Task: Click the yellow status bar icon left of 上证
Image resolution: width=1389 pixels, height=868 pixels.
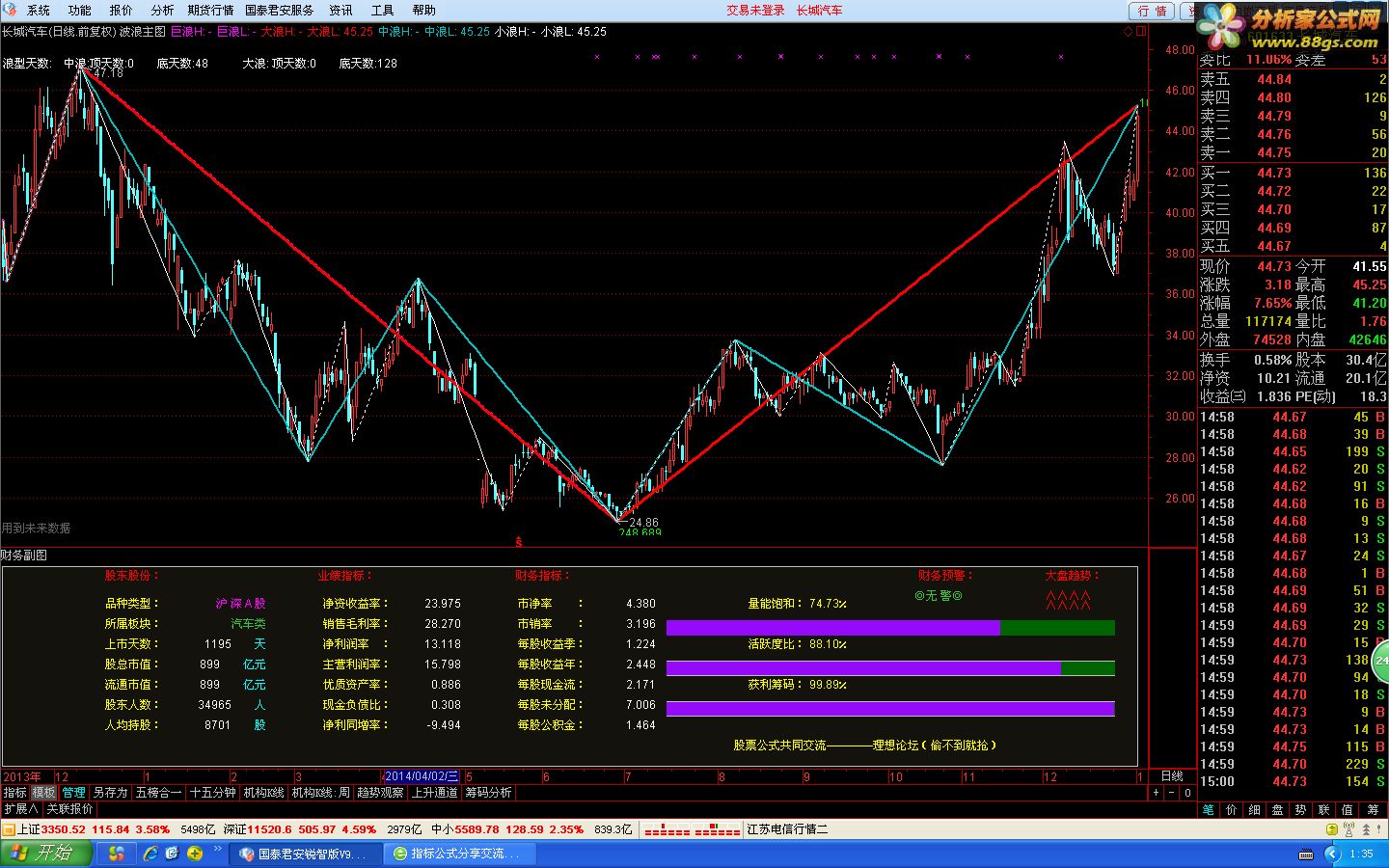Action: (9, 829)
